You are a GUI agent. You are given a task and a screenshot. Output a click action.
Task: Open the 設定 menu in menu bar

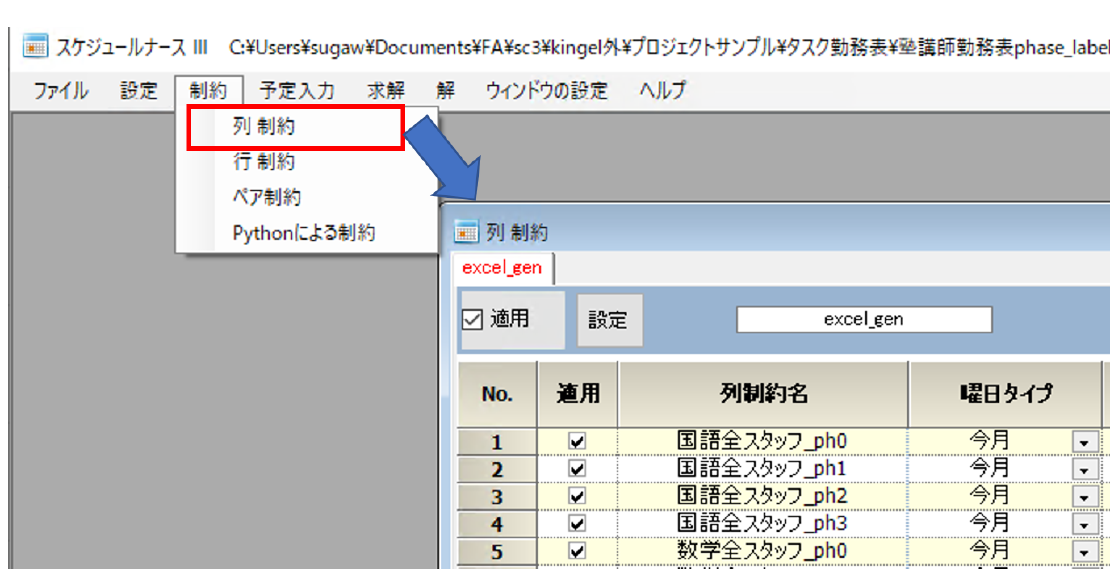(139, 91)
